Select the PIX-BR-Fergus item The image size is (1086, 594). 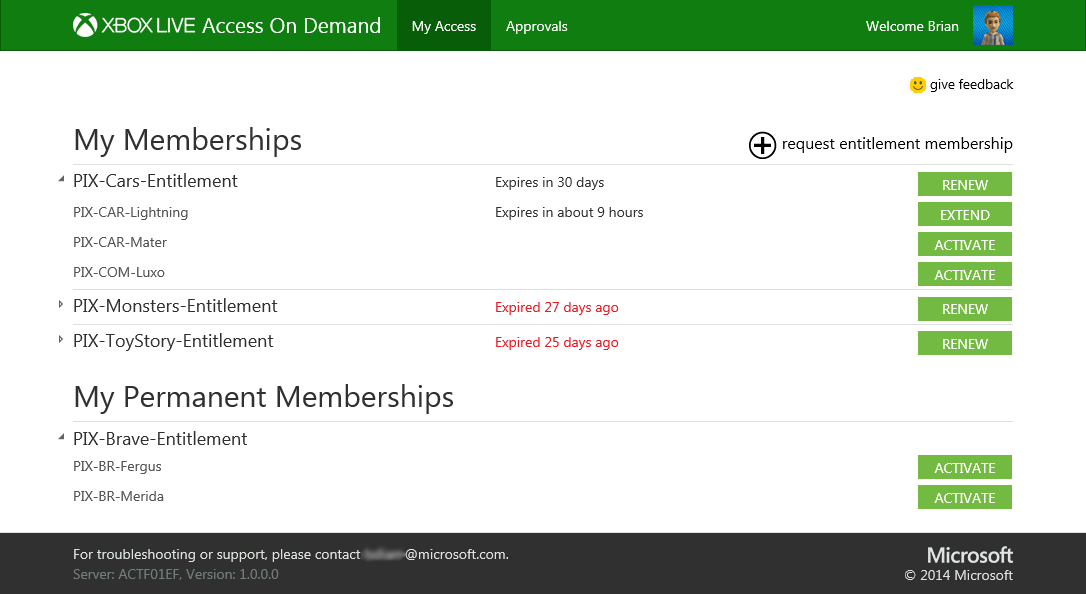click(117, 467)
